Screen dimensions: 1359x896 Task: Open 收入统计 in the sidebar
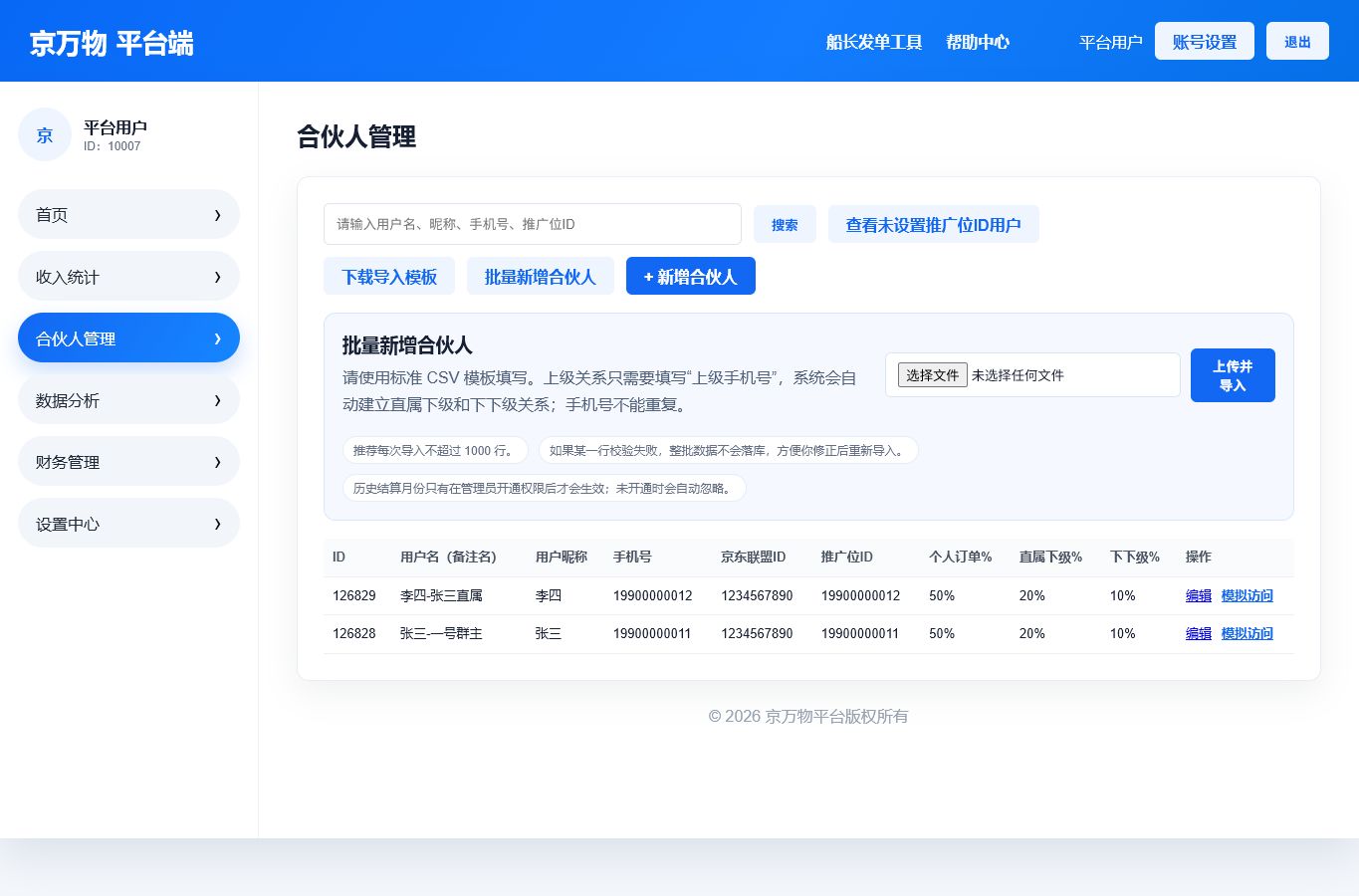point(128,277)
